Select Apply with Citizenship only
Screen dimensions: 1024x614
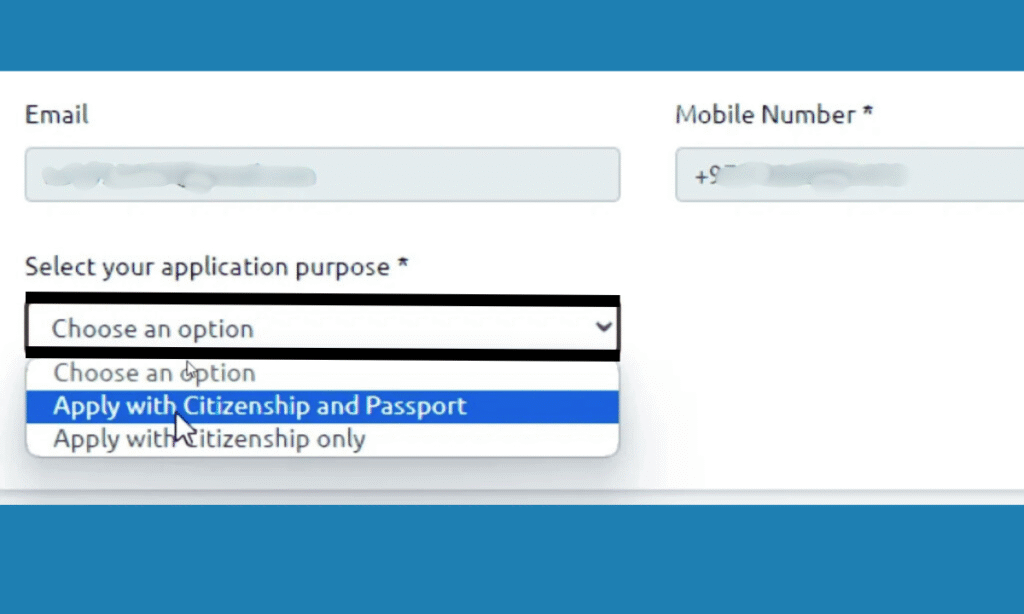(x=208, y=438)
